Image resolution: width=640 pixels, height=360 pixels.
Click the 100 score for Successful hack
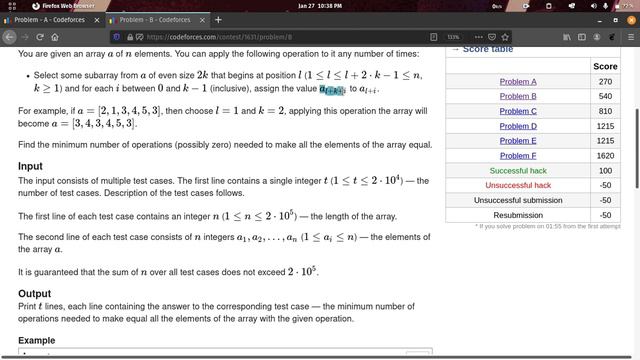[x=605, y=171]
